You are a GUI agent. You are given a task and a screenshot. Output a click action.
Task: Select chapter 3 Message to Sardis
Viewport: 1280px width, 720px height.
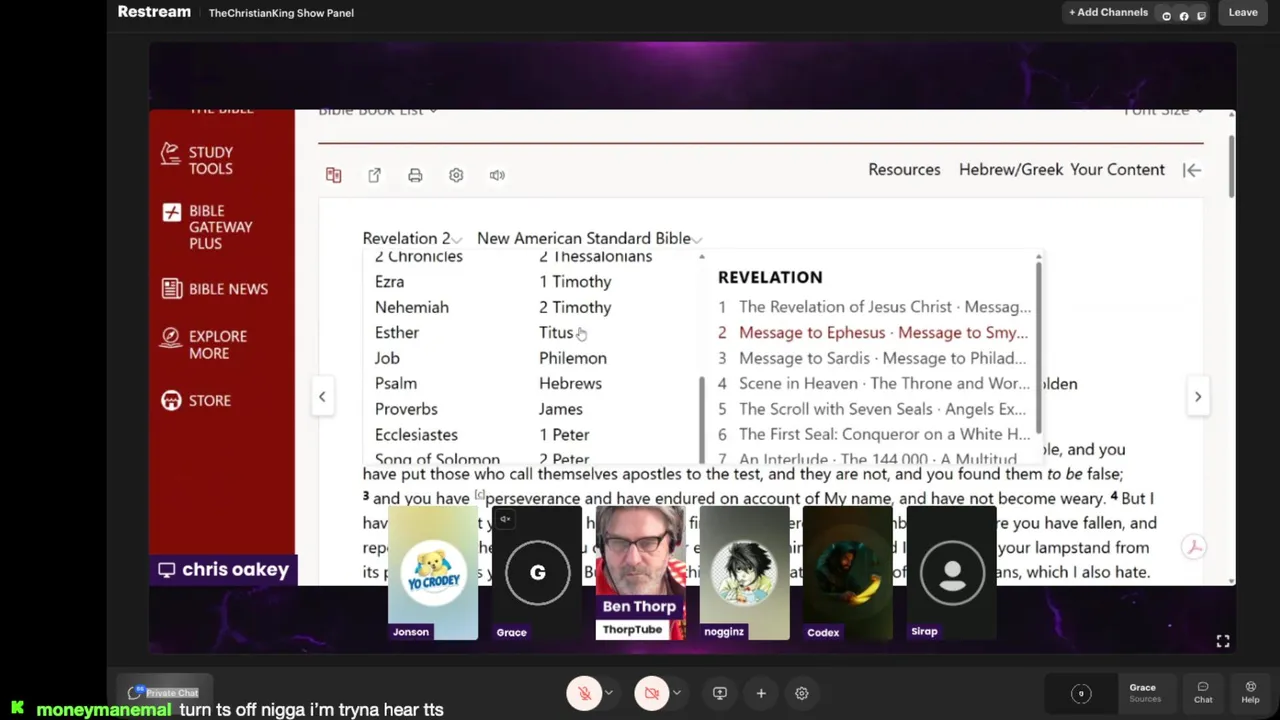(874, 358)
